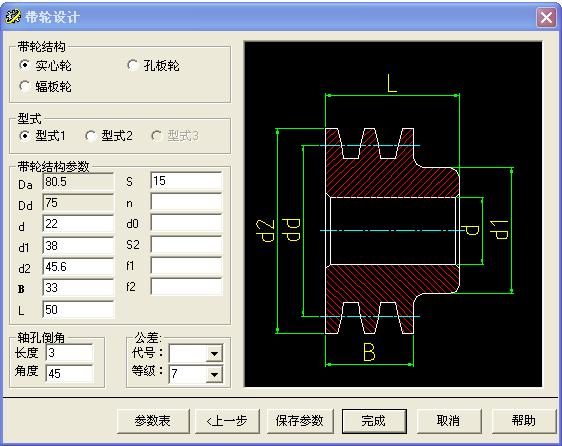The height and width of the screenshot is (446, 562).
Task: Click the 取消 cancel button
Action: [x=449, y=421]
